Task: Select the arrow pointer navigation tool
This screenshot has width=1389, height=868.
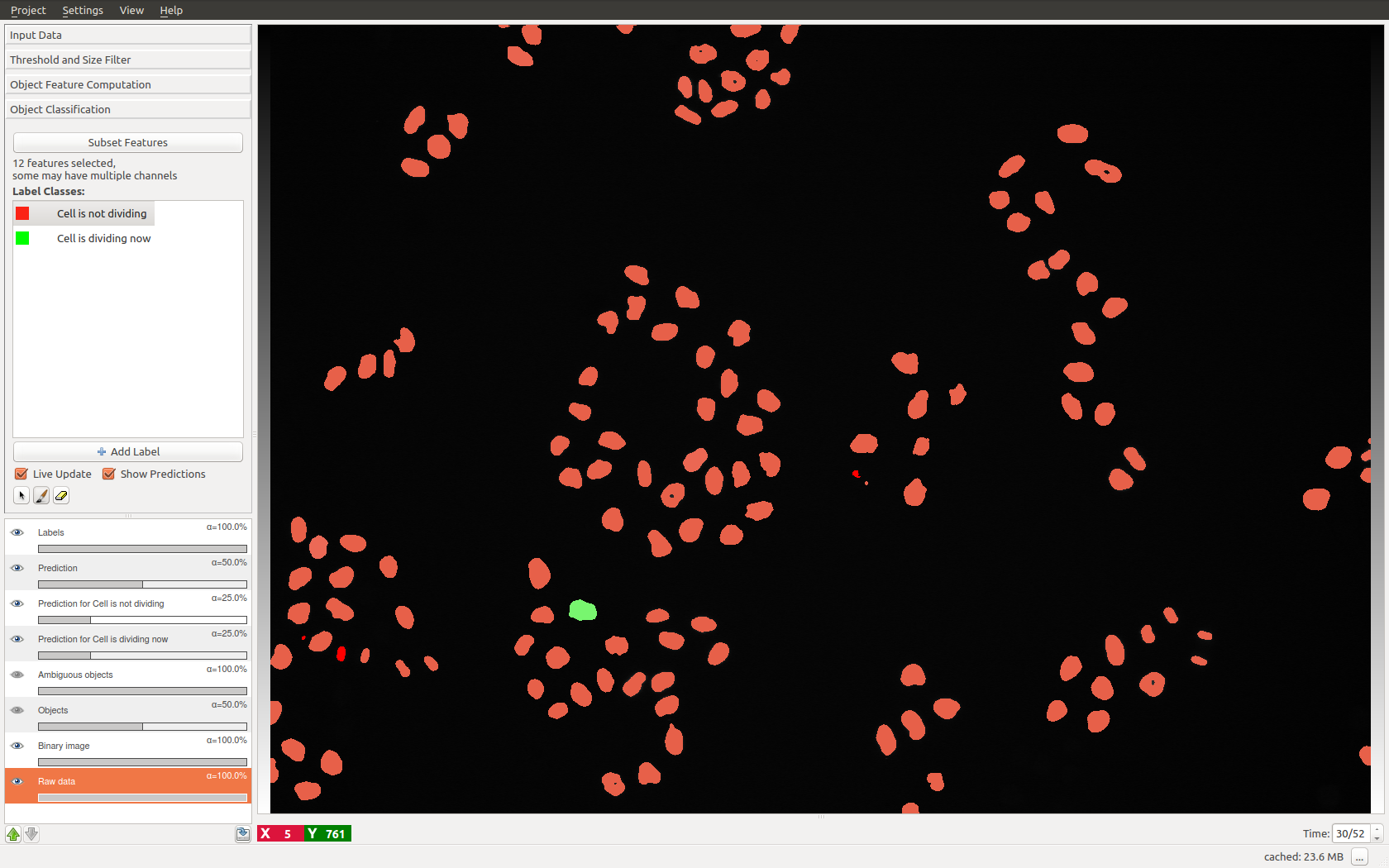Action: point(21,496)
